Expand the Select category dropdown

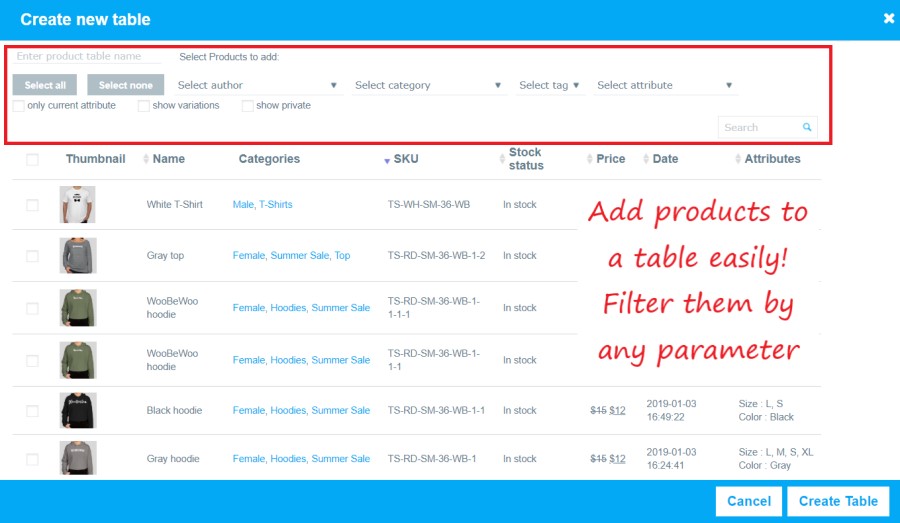coord(428,85)
